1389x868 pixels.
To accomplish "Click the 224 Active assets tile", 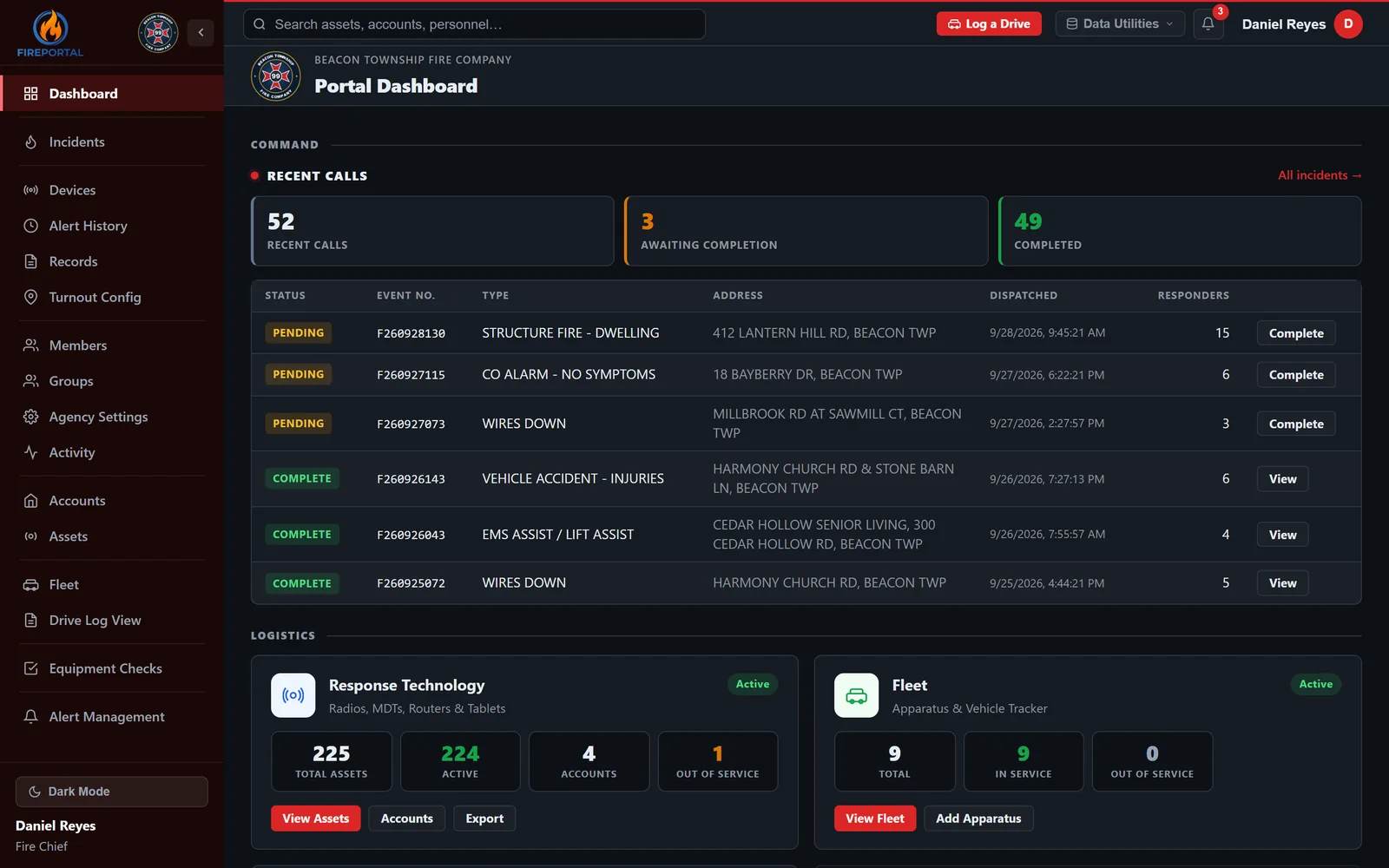I will 460,761.
